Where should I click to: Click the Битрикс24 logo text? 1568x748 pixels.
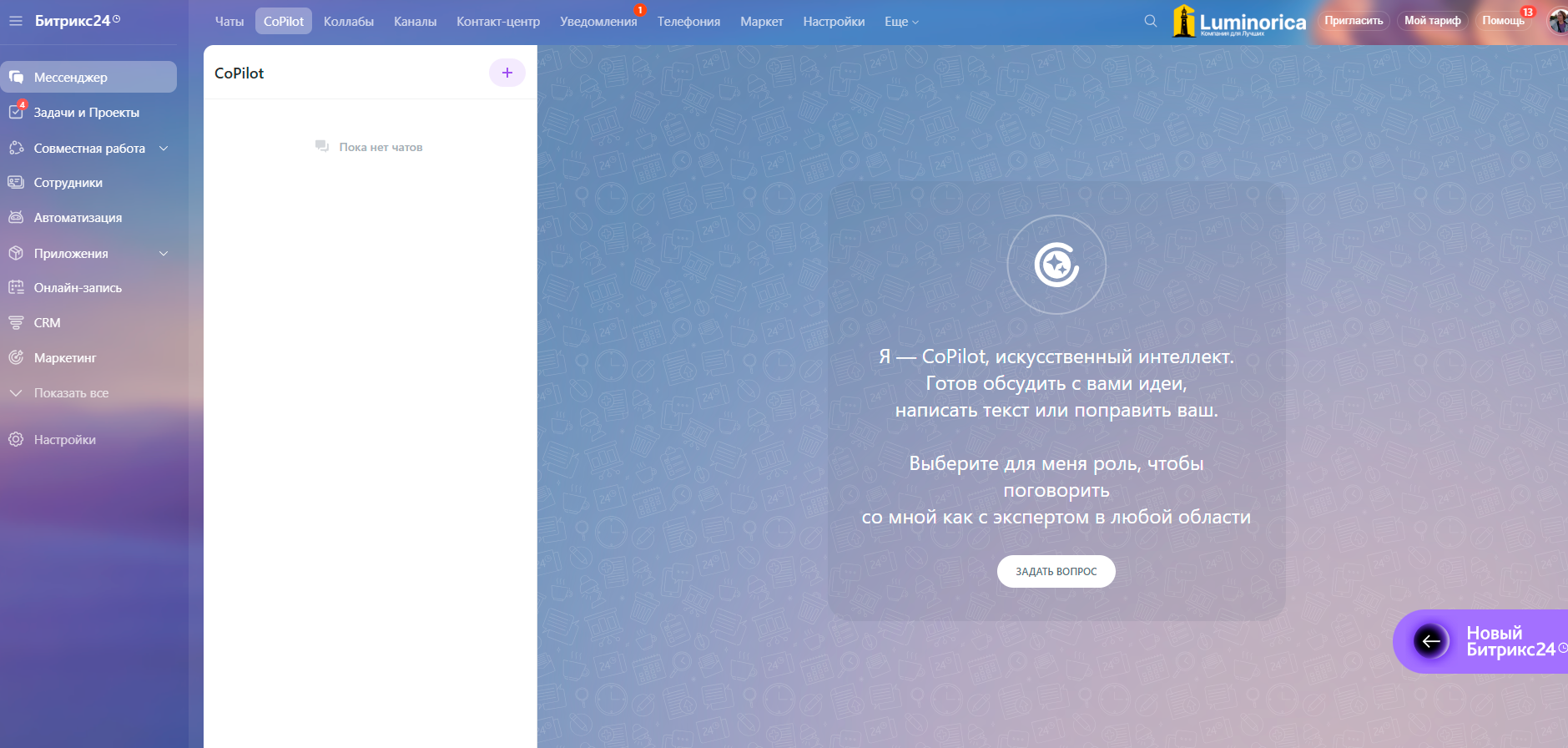[x=73, y=21]
